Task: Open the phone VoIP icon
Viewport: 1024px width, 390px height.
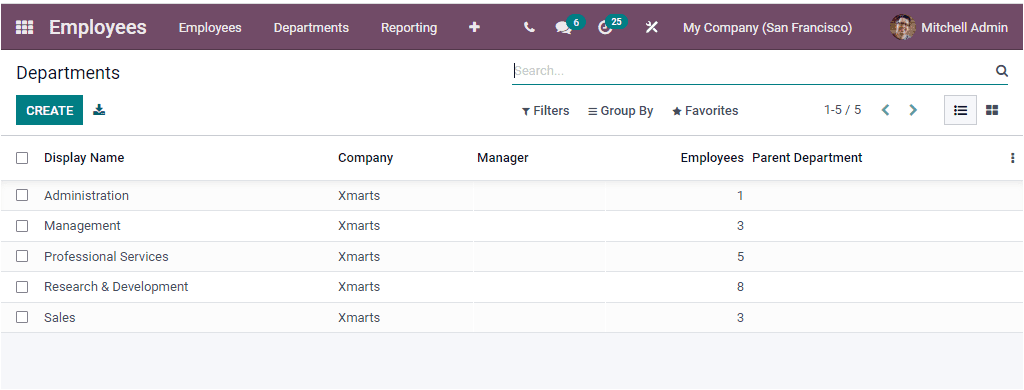Action: (x=529, y=27)
